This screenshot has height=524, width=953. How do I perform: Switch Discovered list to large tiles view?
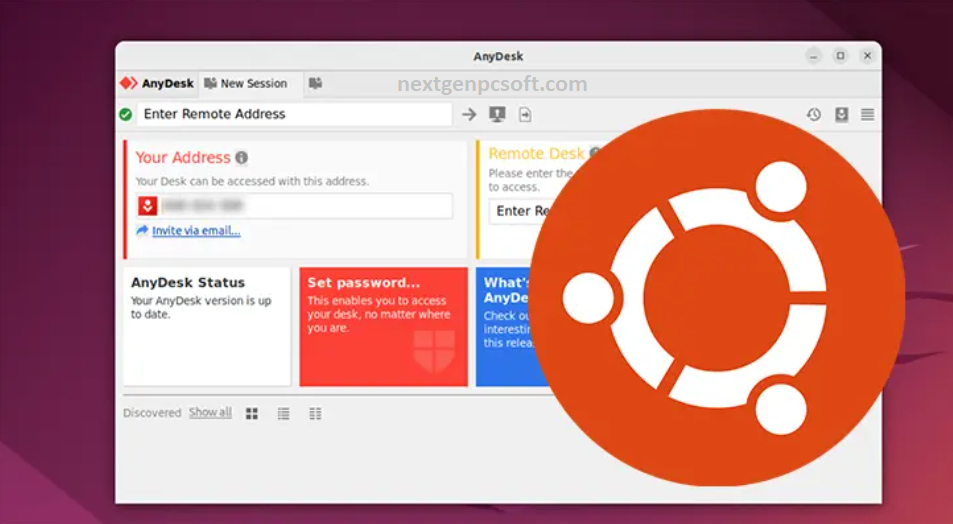click(x=252, y=414)
